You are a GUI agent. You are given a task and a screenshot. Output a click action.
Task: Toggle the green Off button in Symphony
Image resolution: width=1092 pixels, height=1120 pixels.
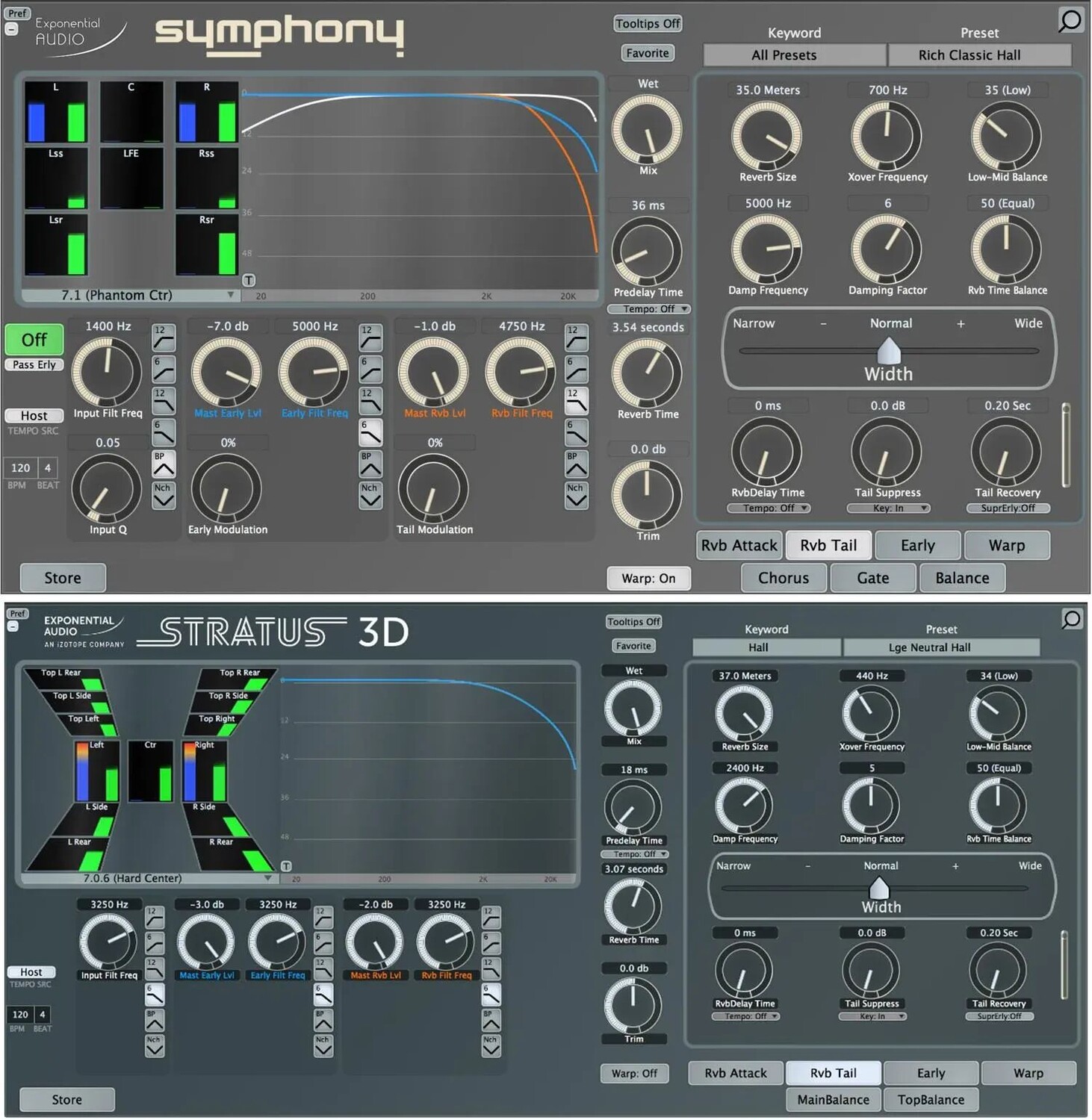(34, 340)
